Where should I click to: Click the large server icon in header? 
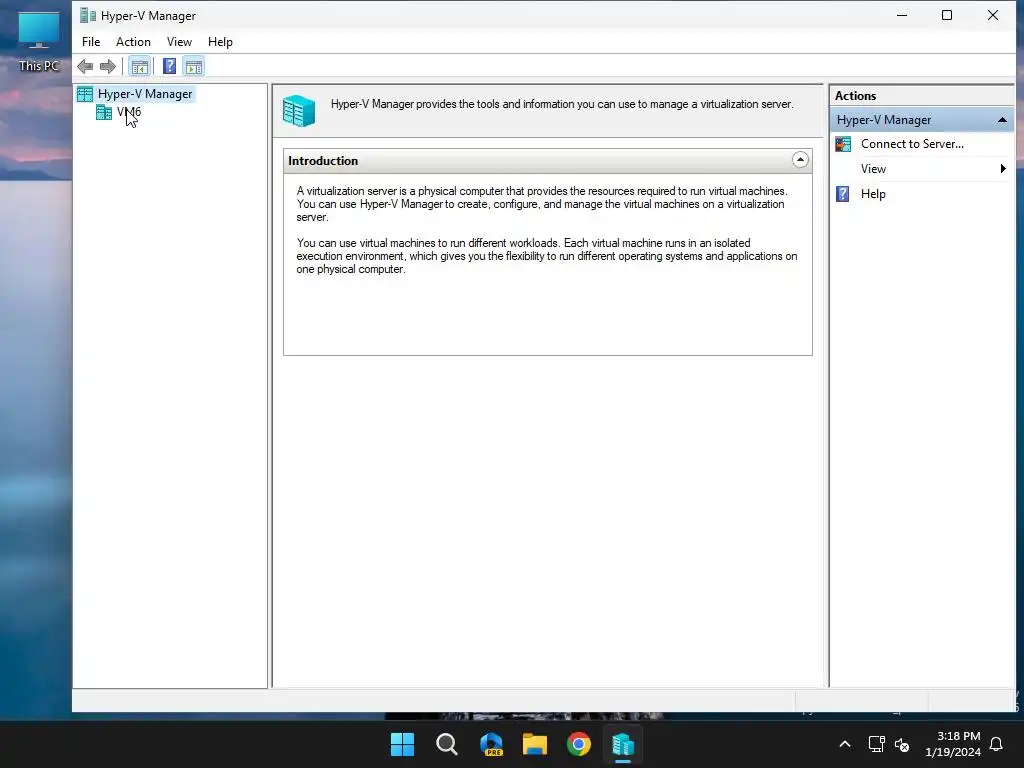(x=299, y=110)
